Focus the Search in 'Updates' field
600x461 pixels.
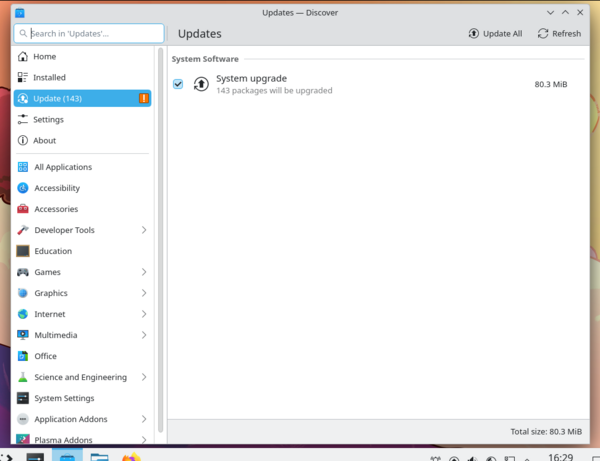[90, 33]
